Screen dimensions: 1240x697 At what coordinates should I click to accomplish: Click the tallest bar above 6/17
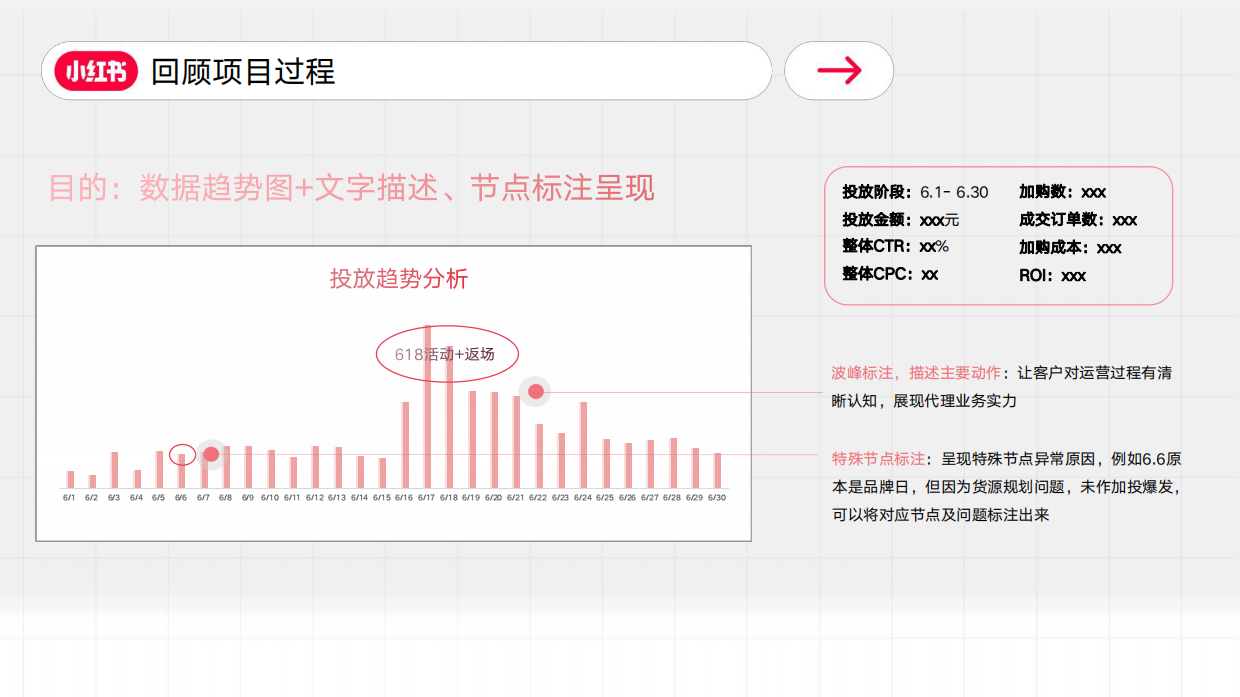pyautogui.click(x=427, y=406)
